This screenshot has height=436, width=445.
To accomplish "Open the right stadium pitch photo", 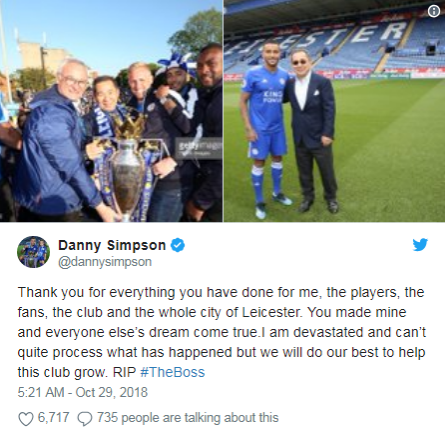I will click(334, 111).
